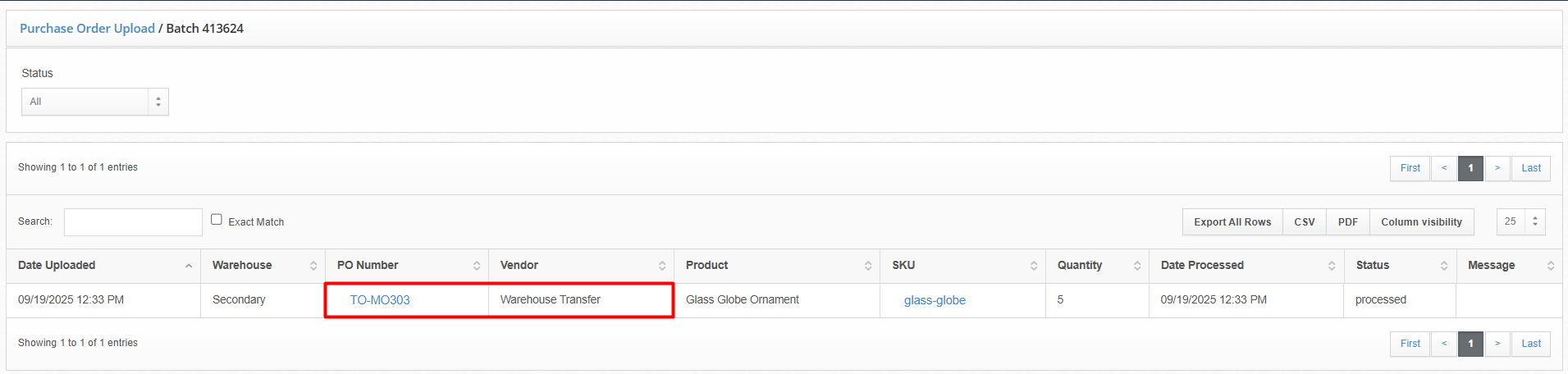
Task: Export the table as PDF
Action: 1348,222
